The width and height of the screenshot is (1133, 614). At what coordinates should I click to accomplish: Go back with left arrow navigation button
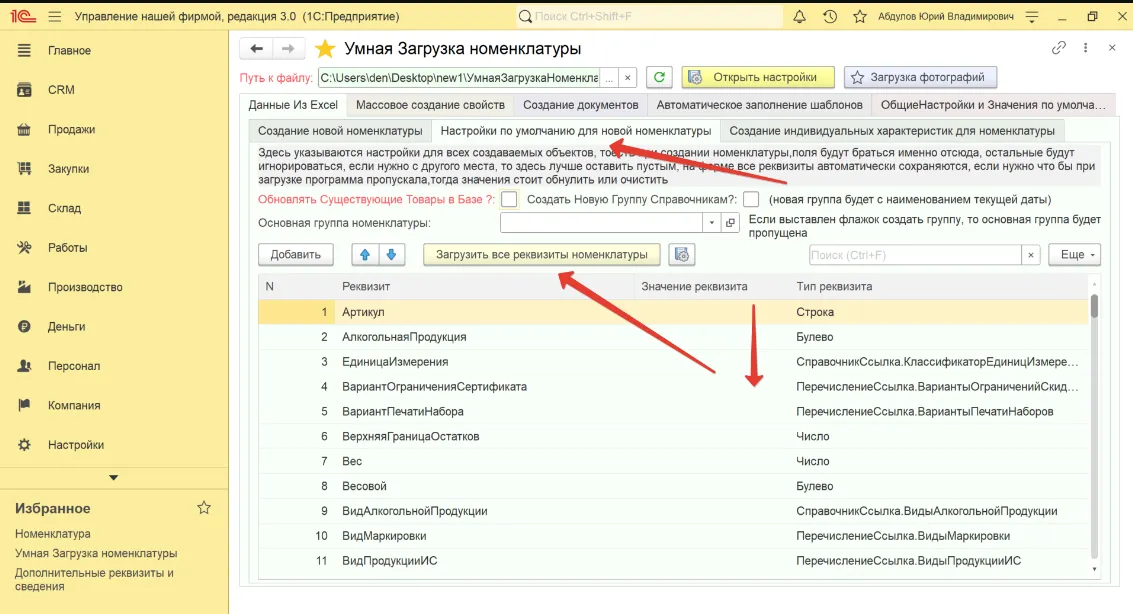(x=257, y=49)
